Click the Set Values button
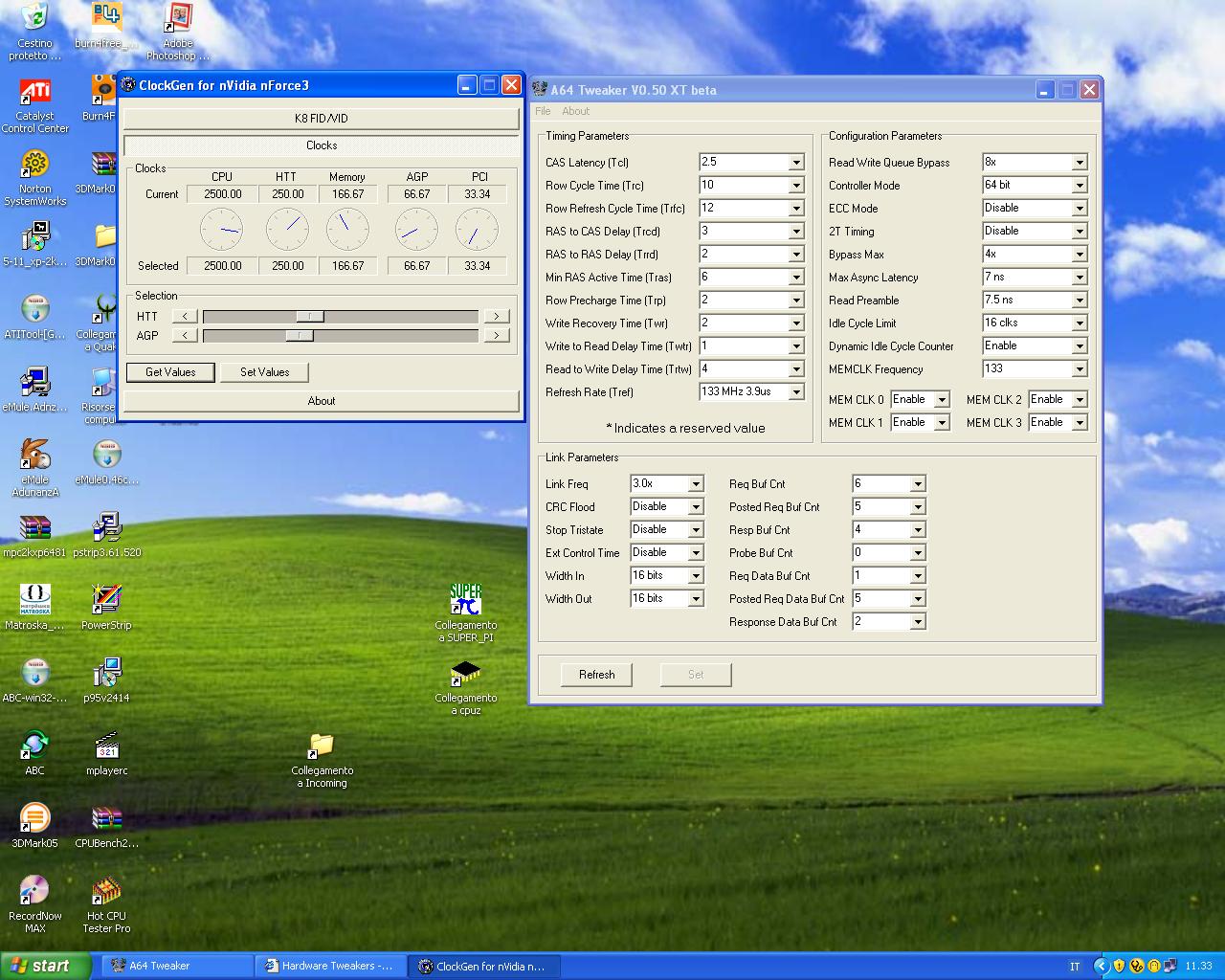 pyautogui.click(x=265, y=372)
